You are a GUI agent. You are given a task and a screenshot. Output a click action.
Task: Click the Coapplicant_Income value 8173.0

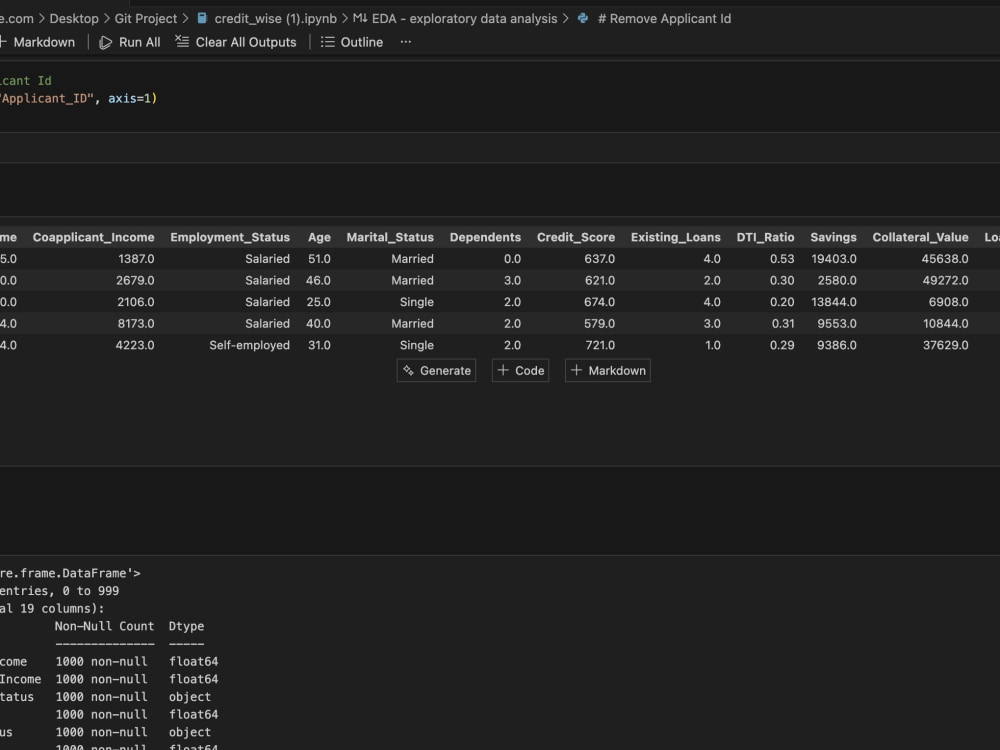coord(136,323)
